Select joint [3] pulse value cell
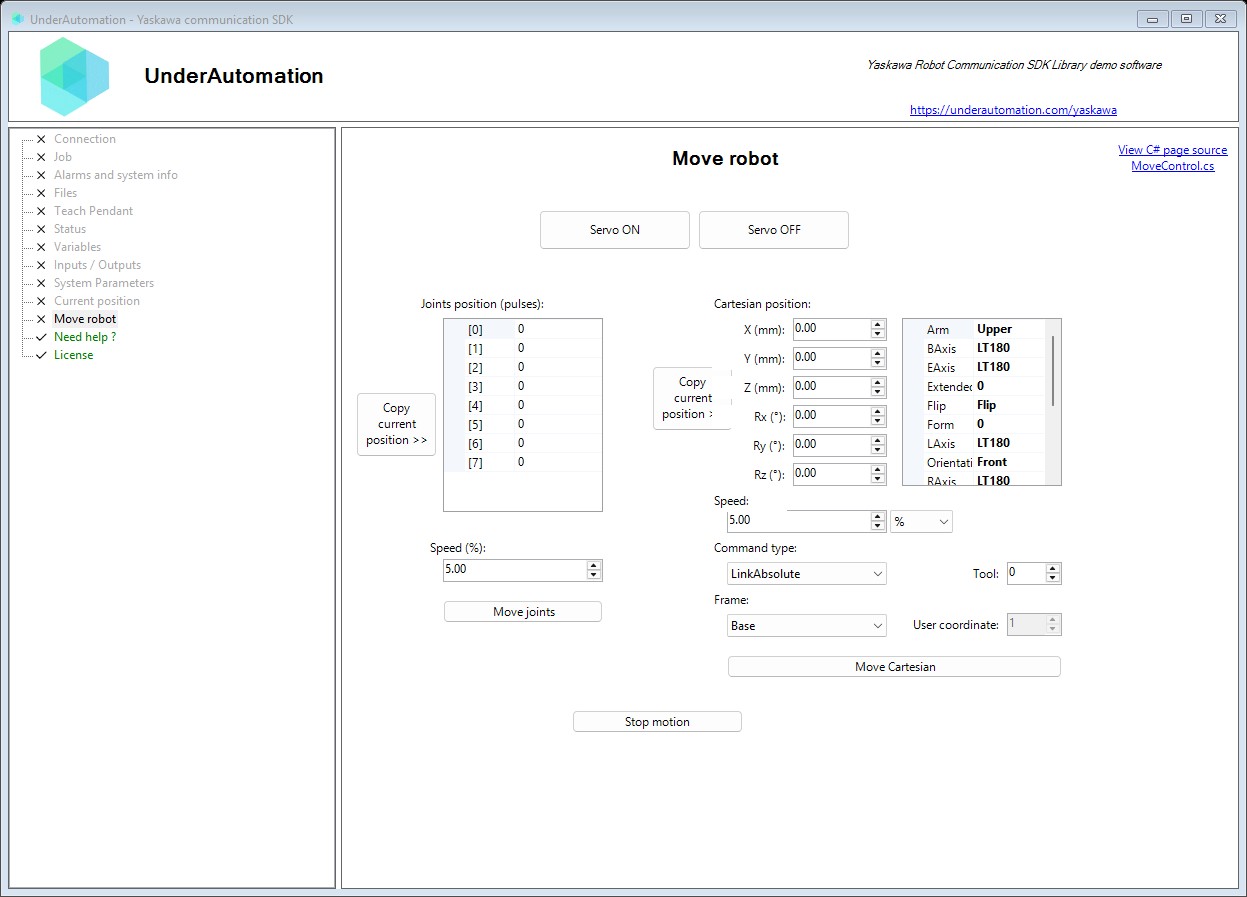Screen dimensions: 1247x897 (x=558, y=386)
